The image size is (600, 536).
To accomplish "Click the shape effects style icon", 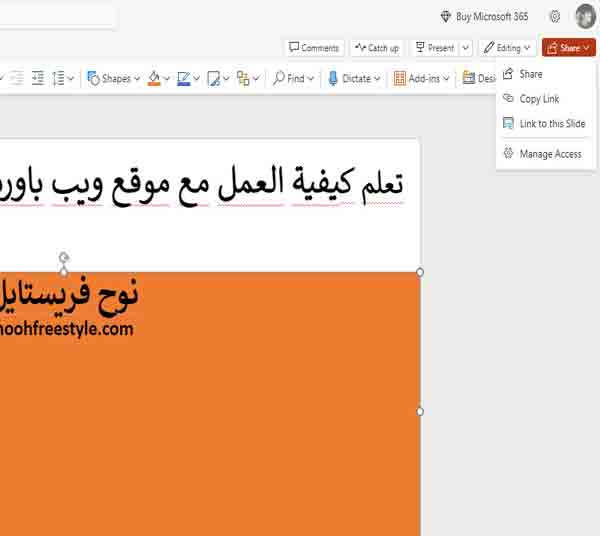I will (214, 78).
